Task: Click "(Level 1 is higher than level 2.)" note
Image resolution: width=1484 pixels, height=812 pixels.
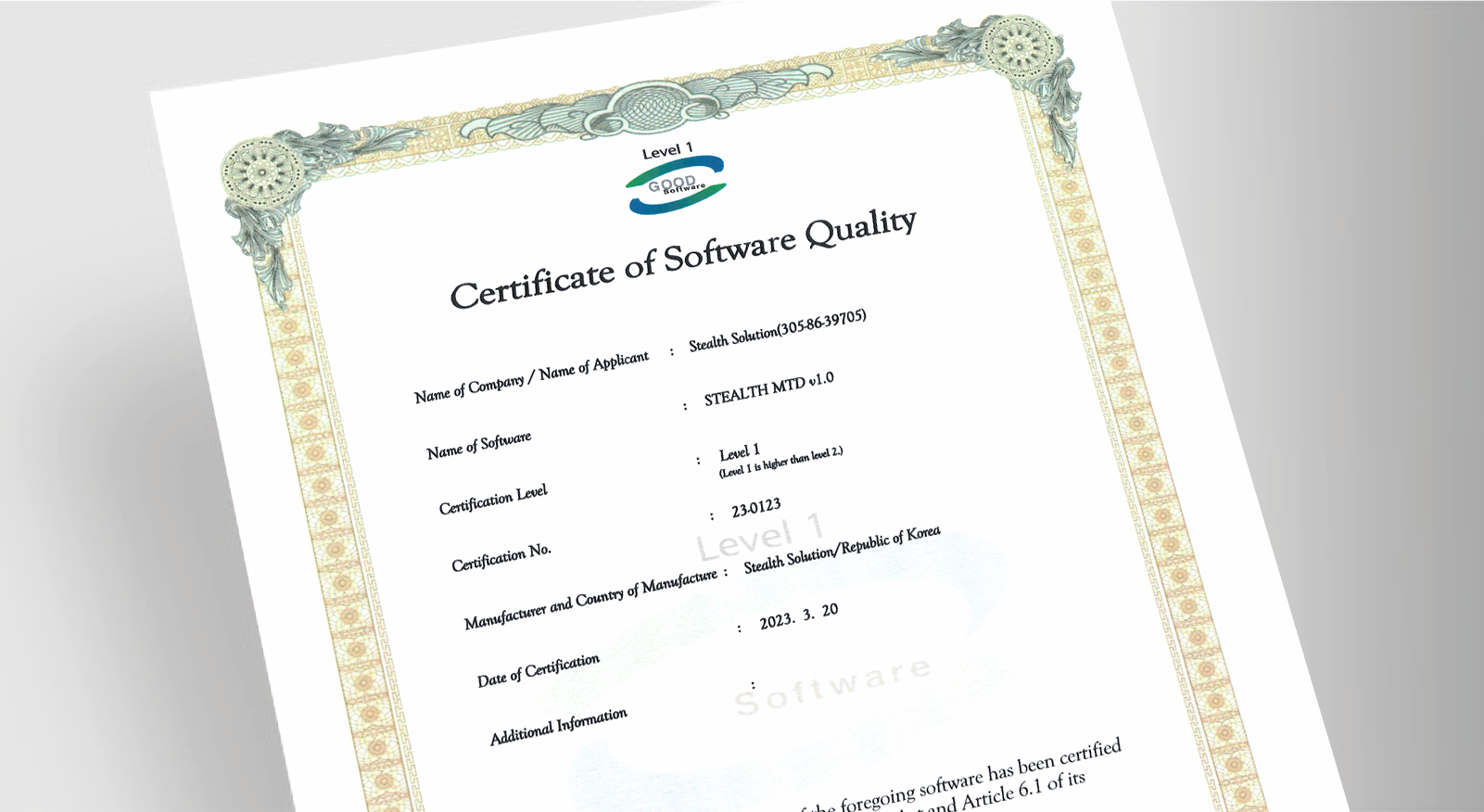Action: (781, 463)
